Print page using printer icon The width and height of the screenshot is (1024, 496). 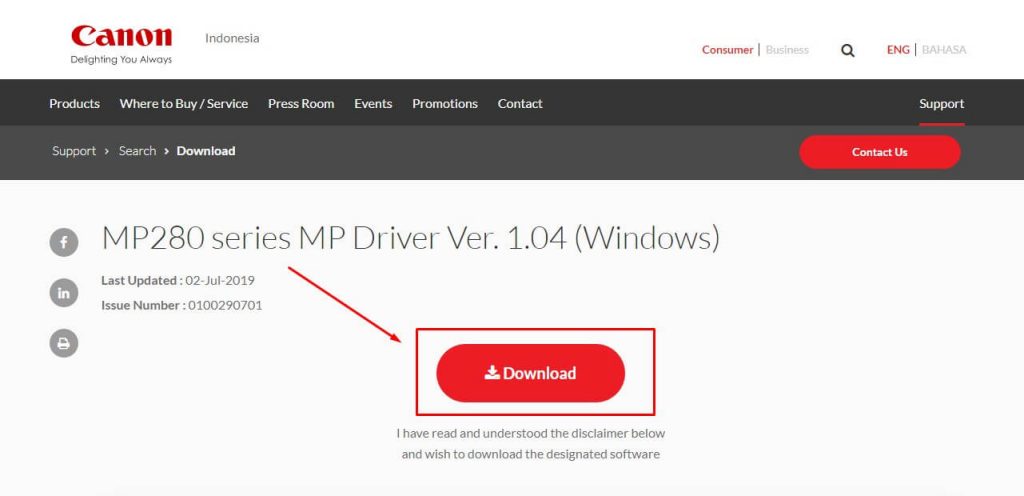point(64,343)
